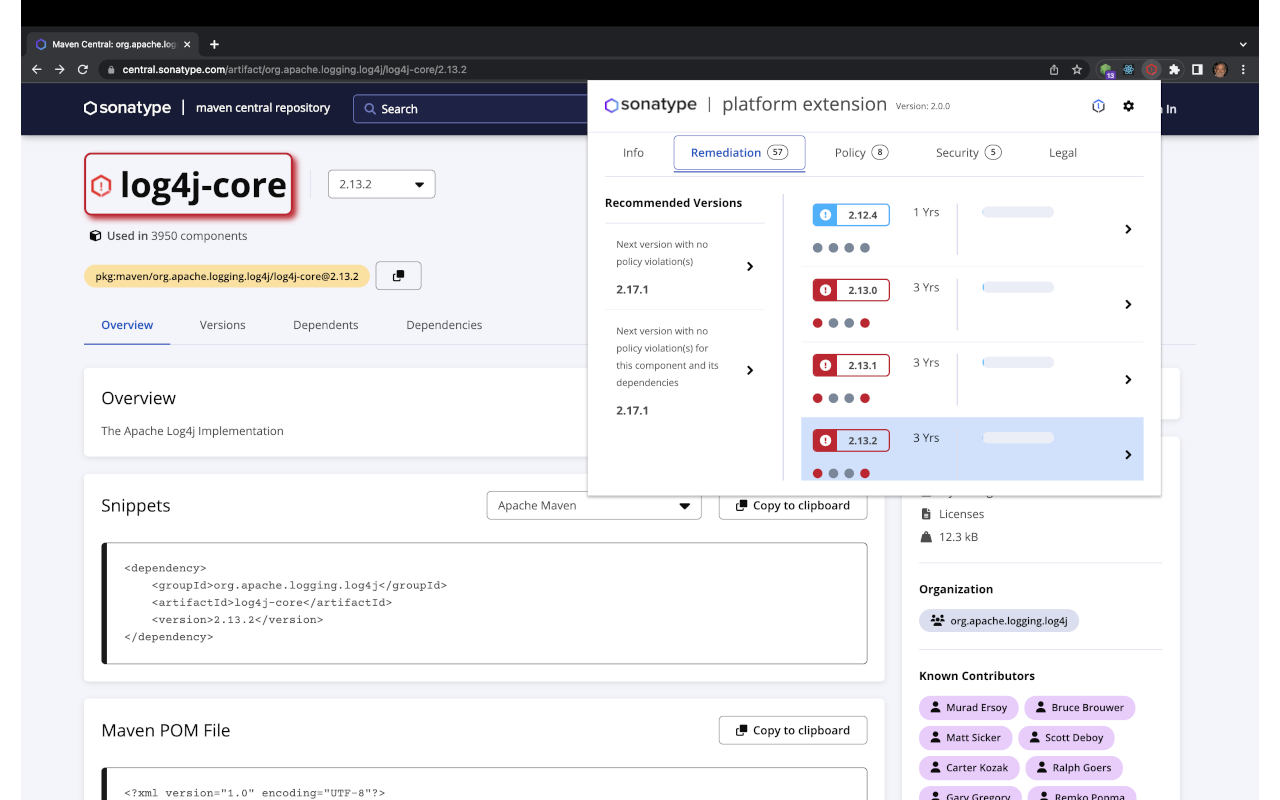Viewport: 1280px width, 800px height.
Task: Open the Chrome Extensions puzzle icon
Action: 1174,70
